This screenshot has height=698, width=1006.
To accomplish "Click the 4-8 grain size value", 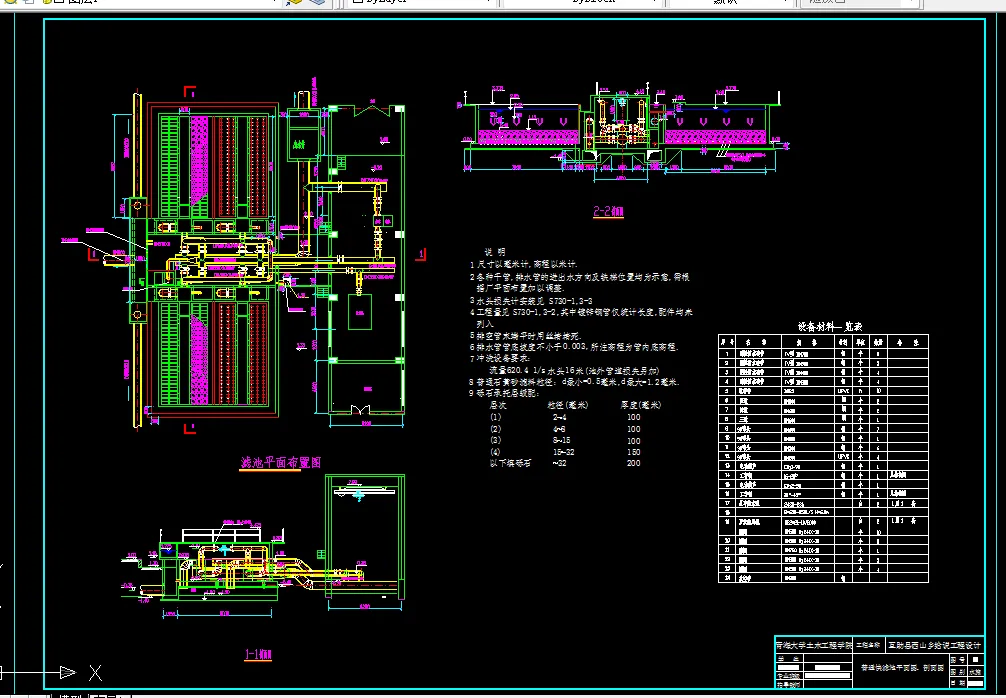I will [x=559, y=429].
